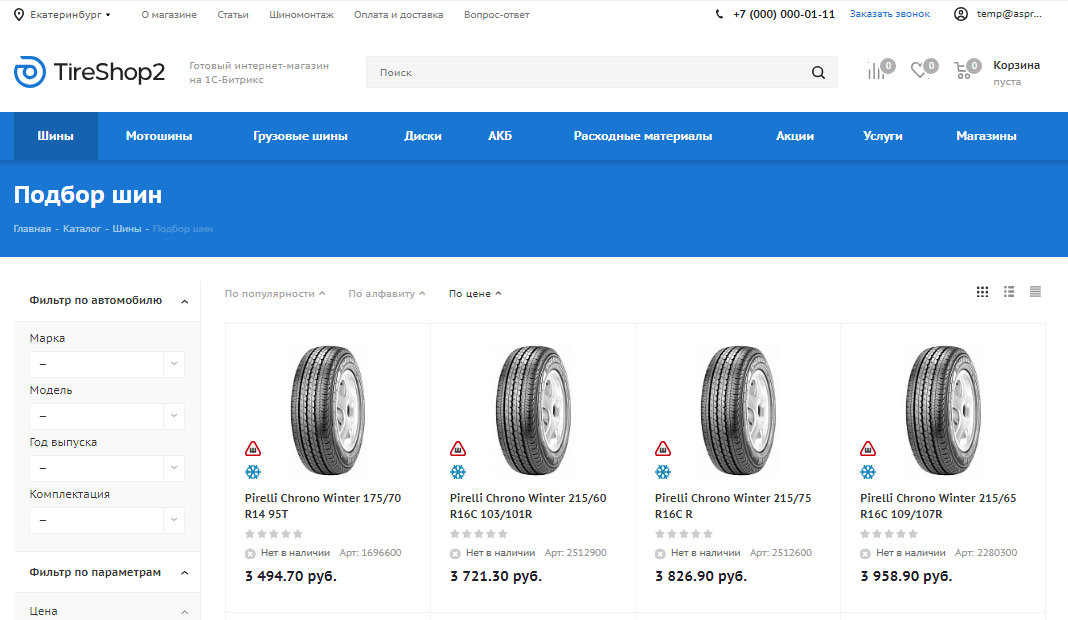This screenshot has height=620, width=1068.
Task: Open Оплата и доставка link
Action: click(398, 14)
